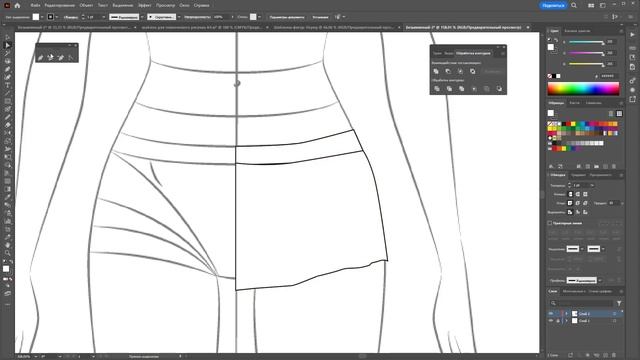Screen dimensions: 640x360
Task: Open variable width profile dropdown in control bar
Action: (x=142, y=17)
